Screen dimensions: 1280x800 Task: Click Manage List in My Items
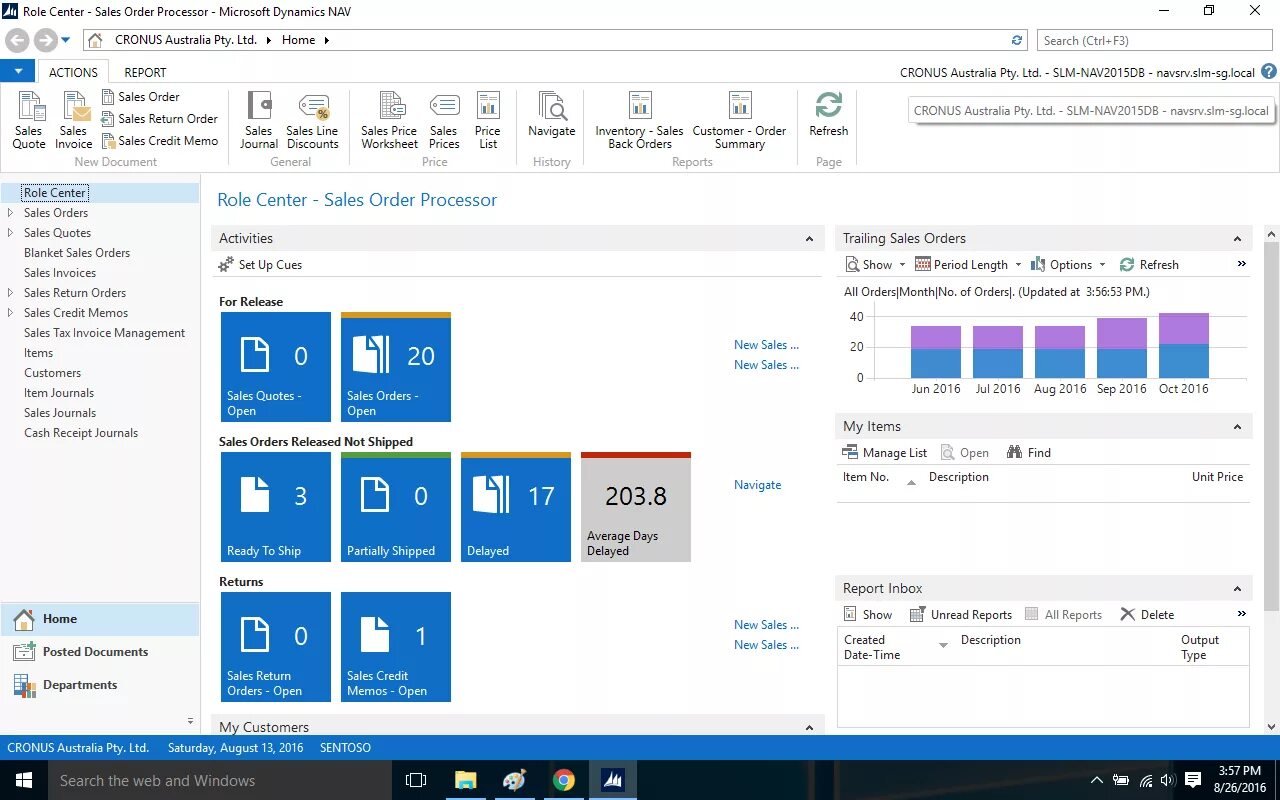point(885,453)
